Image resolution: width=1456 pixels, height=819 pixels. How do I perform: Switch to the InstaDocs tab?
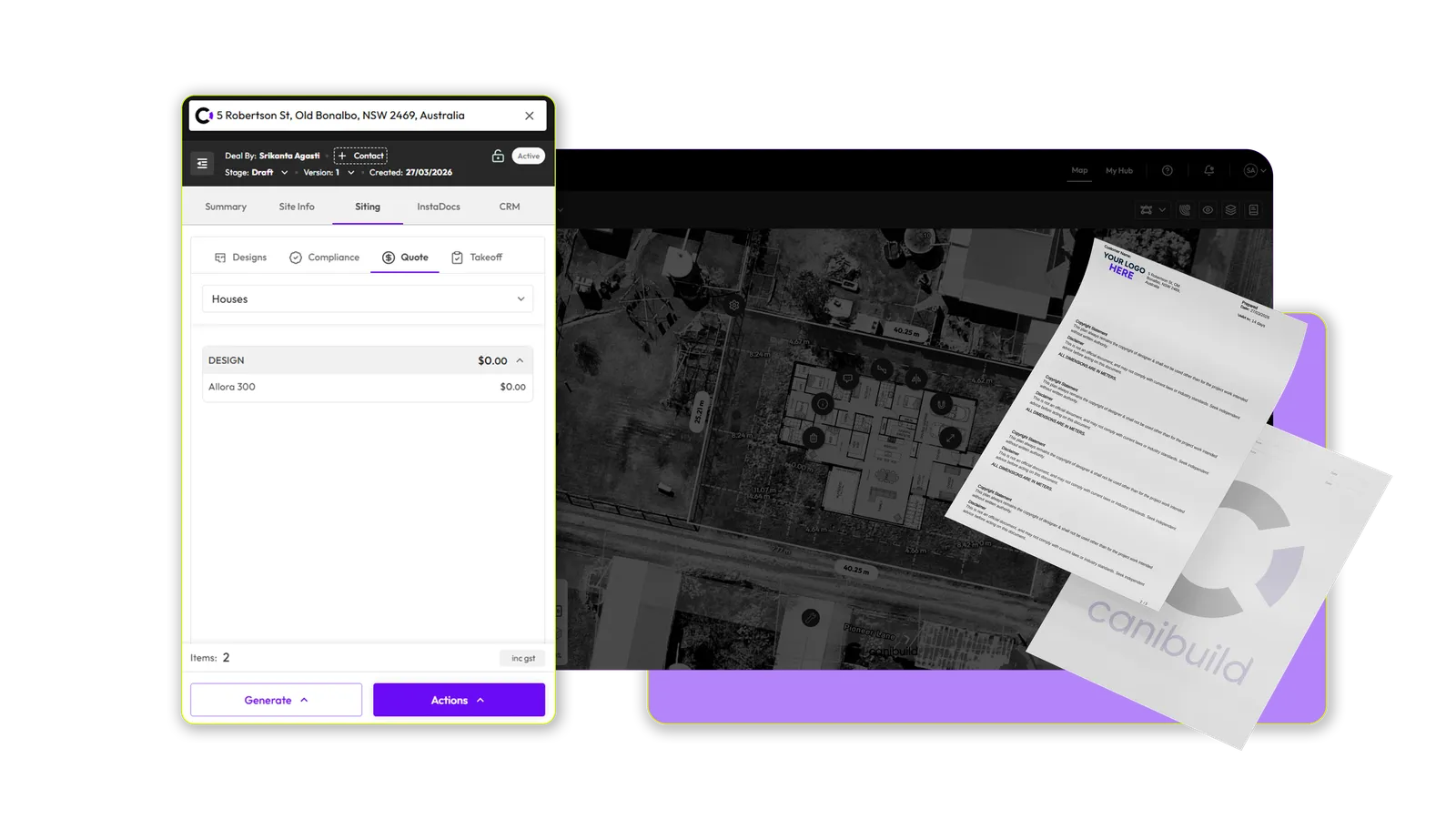(439, 207)
